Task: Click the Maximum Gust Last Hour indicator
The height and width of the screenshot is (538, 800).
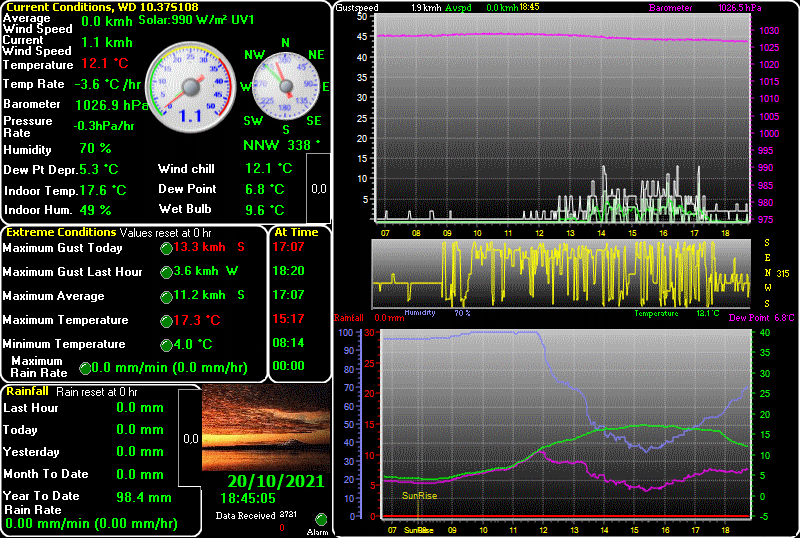Action: (166, 272)
